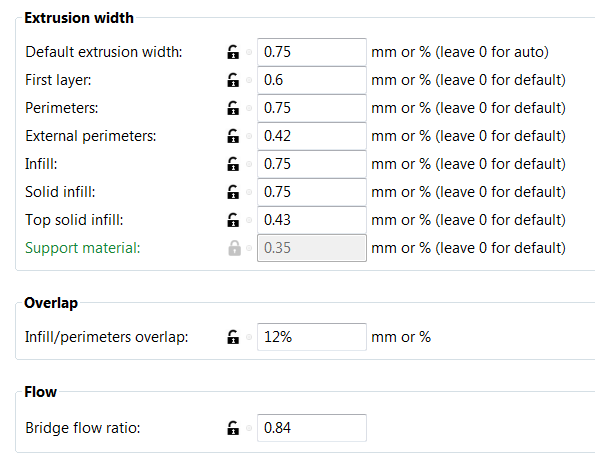Click the lock icon for Infill/perimeters overlap
The height and width of the screenshot is (462, 595).
coord(233,337)
